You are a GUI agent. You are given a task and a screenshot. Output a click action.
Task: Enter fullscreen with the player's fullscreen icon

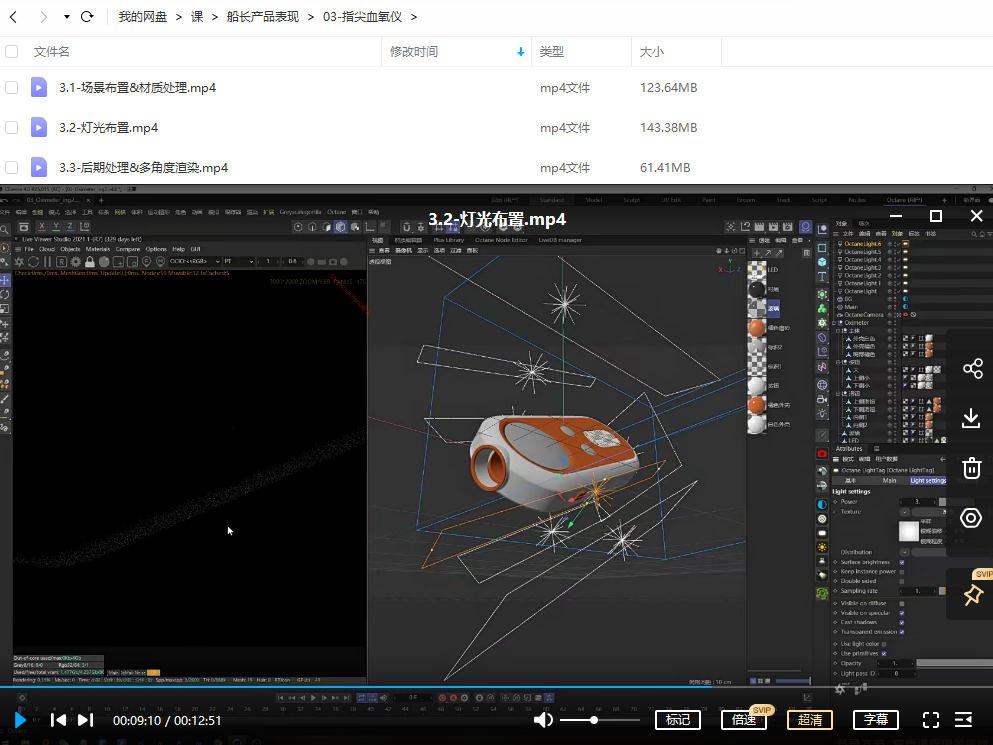930,719
